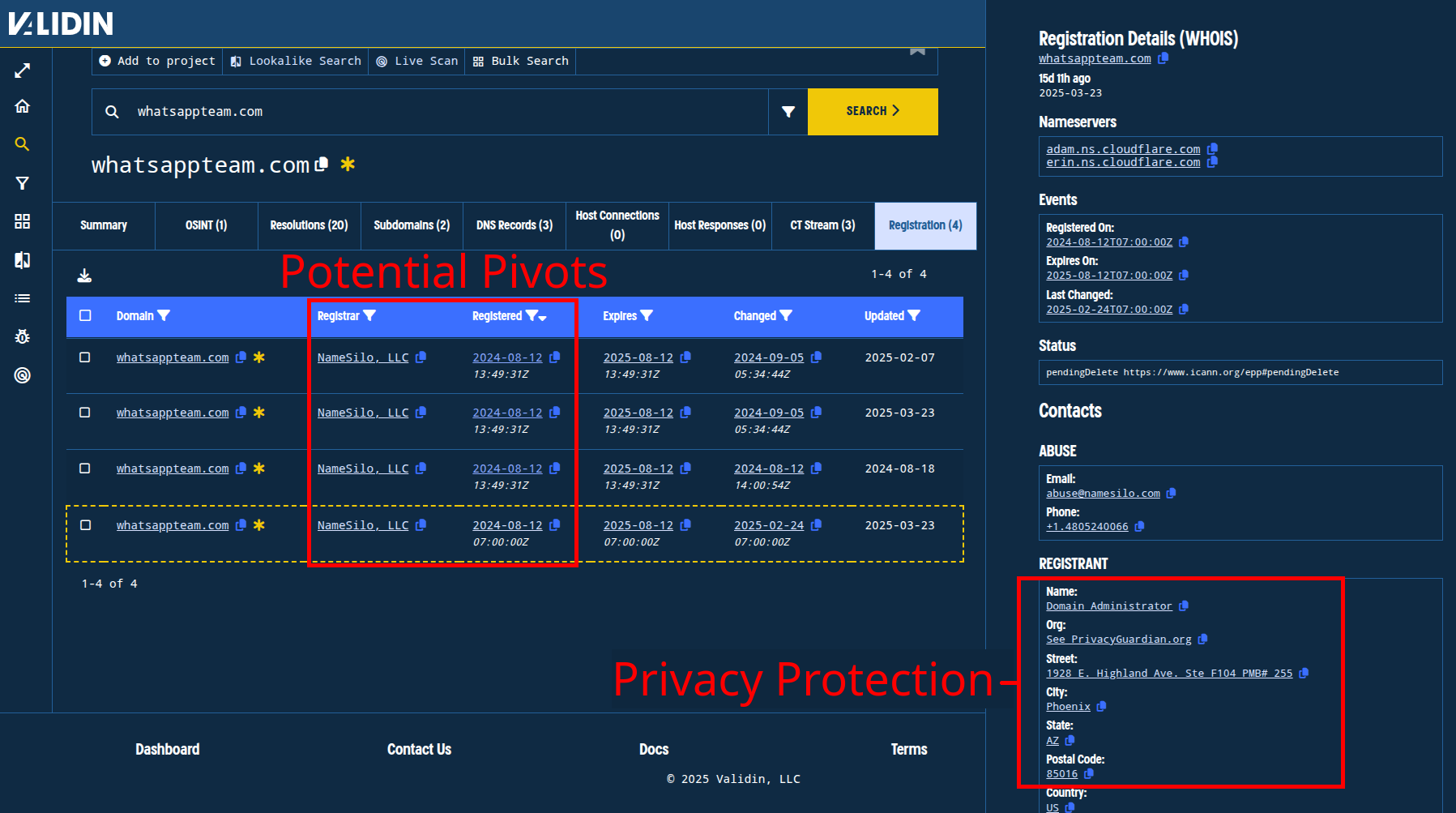Copy adam.ns.cloudflare.com nameserver
Image resolution: width=1456 pixels, height=813 pixels.
[x=1212, y=149]
